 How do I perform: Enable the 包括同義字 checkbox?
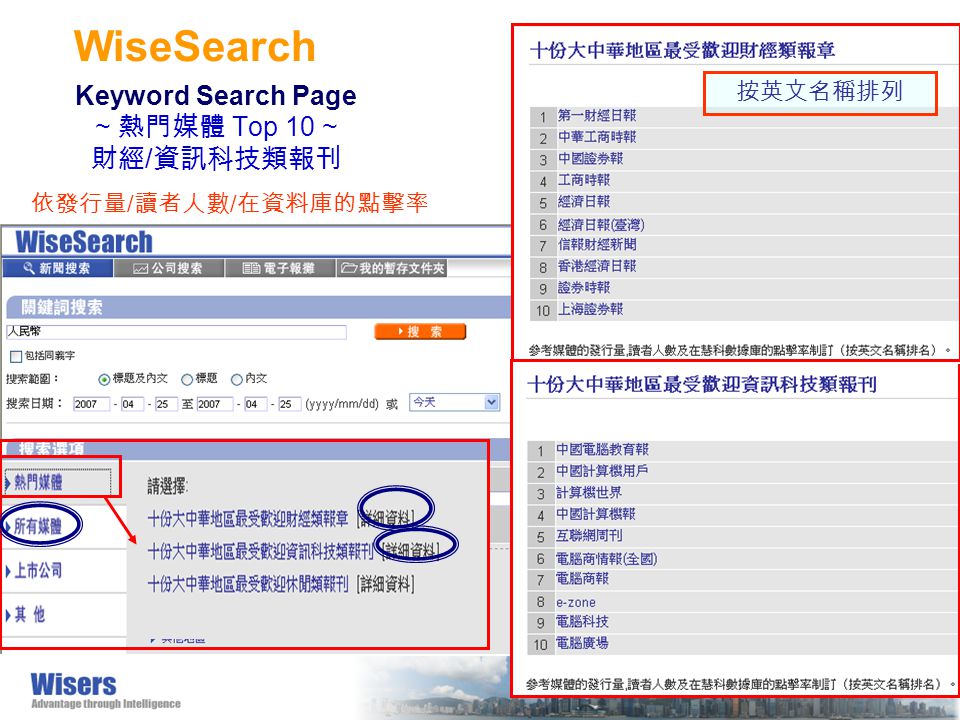pyautogui.click(x=17, y=356)
